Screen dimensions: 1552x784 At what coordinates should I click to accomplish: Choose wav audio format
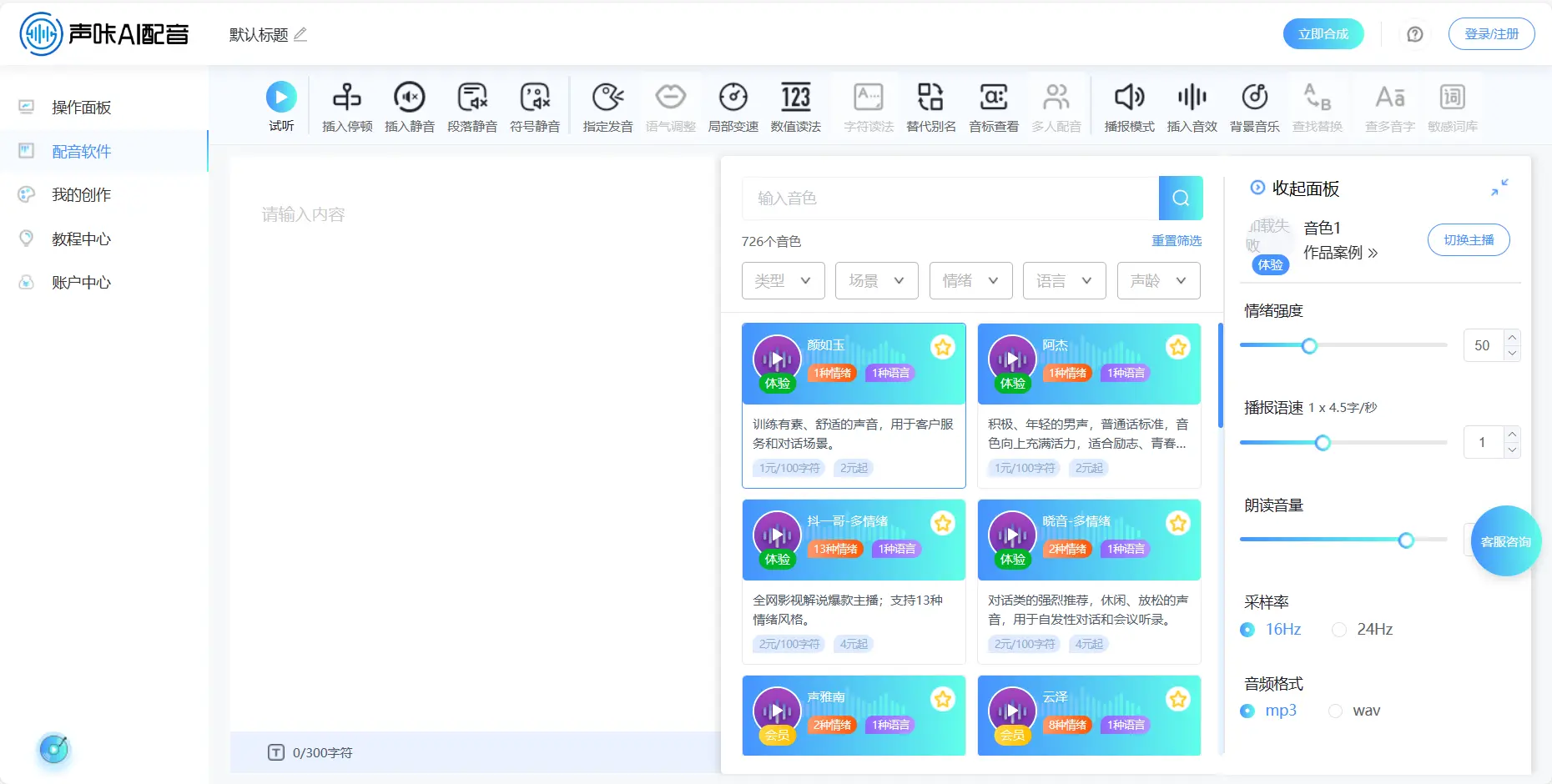point(1334,711)
